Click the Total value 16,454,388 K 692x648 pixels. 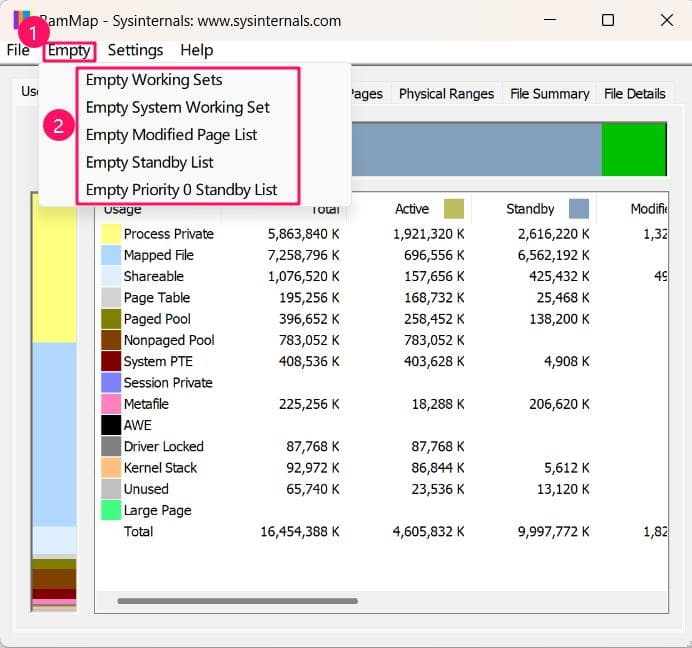pyautogui.click(x=300, y=531)
